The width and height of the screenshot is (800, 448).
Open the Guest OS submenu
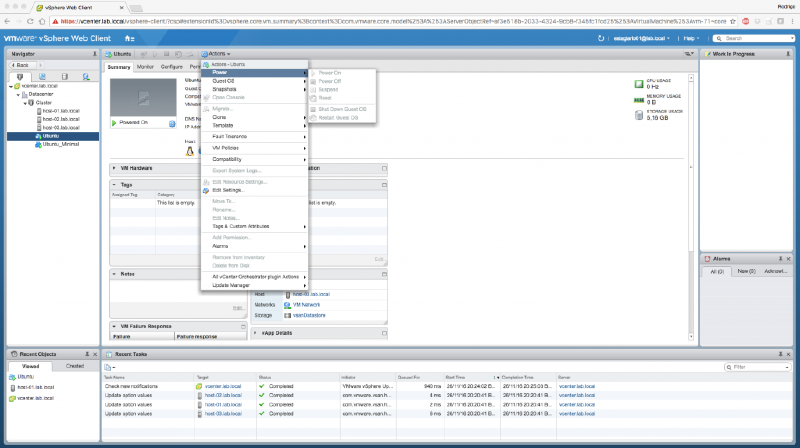255,81
